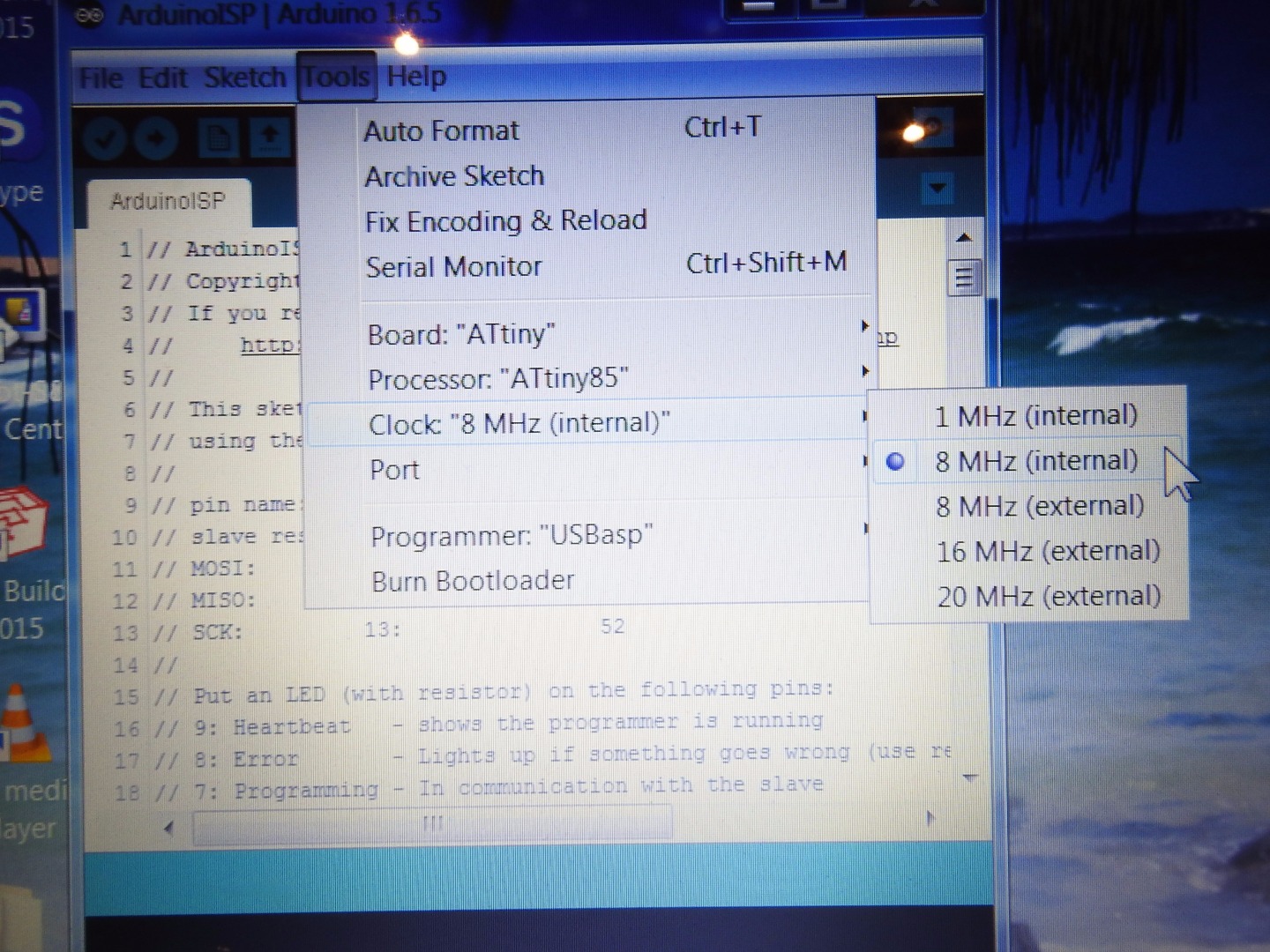Click the vertical scrollbar thumb
The image size is (1270, 952).
tap(964, 279)
